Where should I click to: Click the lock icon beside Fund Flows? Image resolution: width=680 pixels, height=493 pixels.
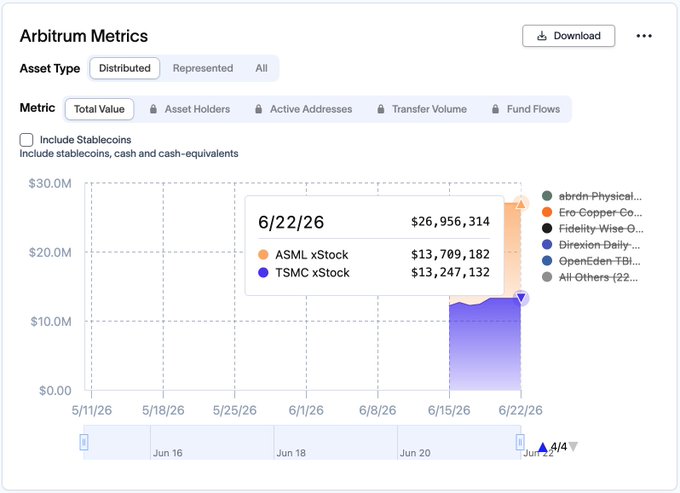495,109
